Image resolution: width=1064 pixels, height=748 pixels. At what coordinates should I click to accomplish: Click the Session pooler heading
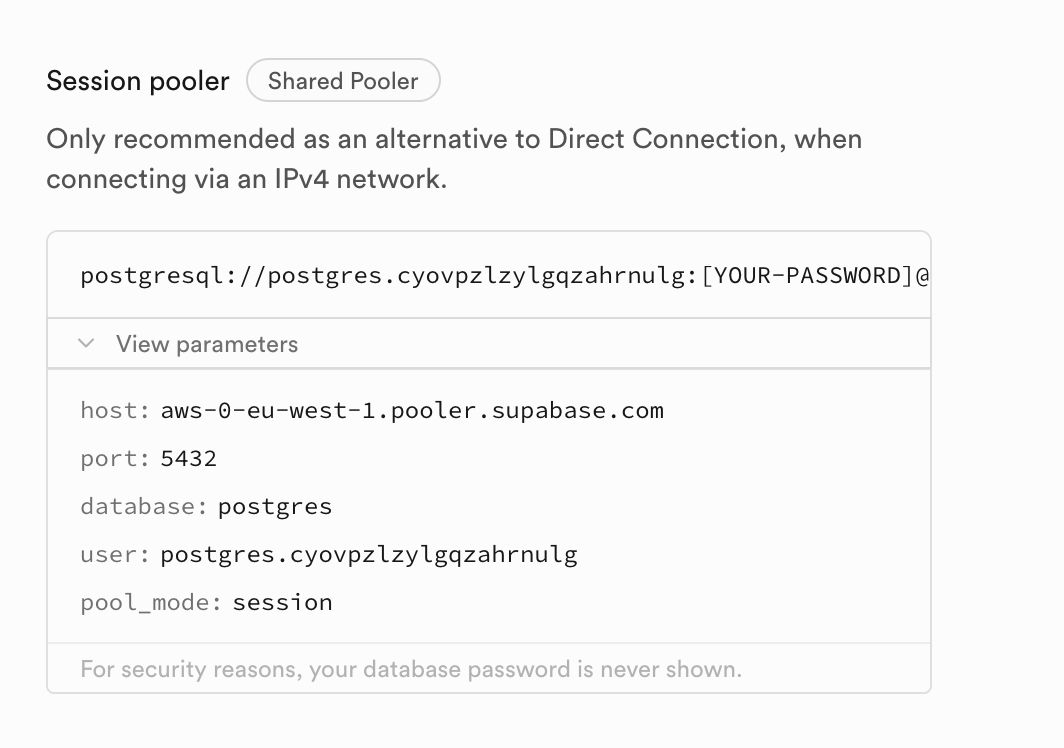coord(138,81)
